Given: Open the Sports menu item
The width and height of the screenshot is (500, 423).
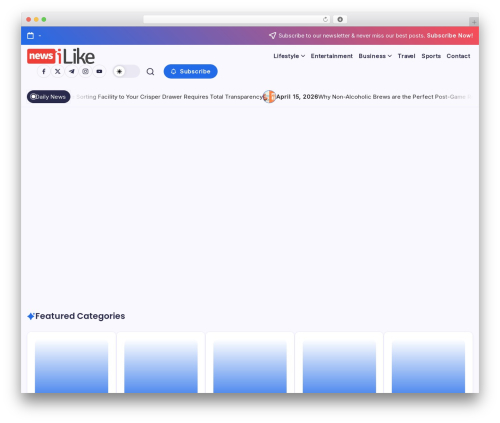Looking at the screenshot, I should pyautogui.click(x=431, y=56).
